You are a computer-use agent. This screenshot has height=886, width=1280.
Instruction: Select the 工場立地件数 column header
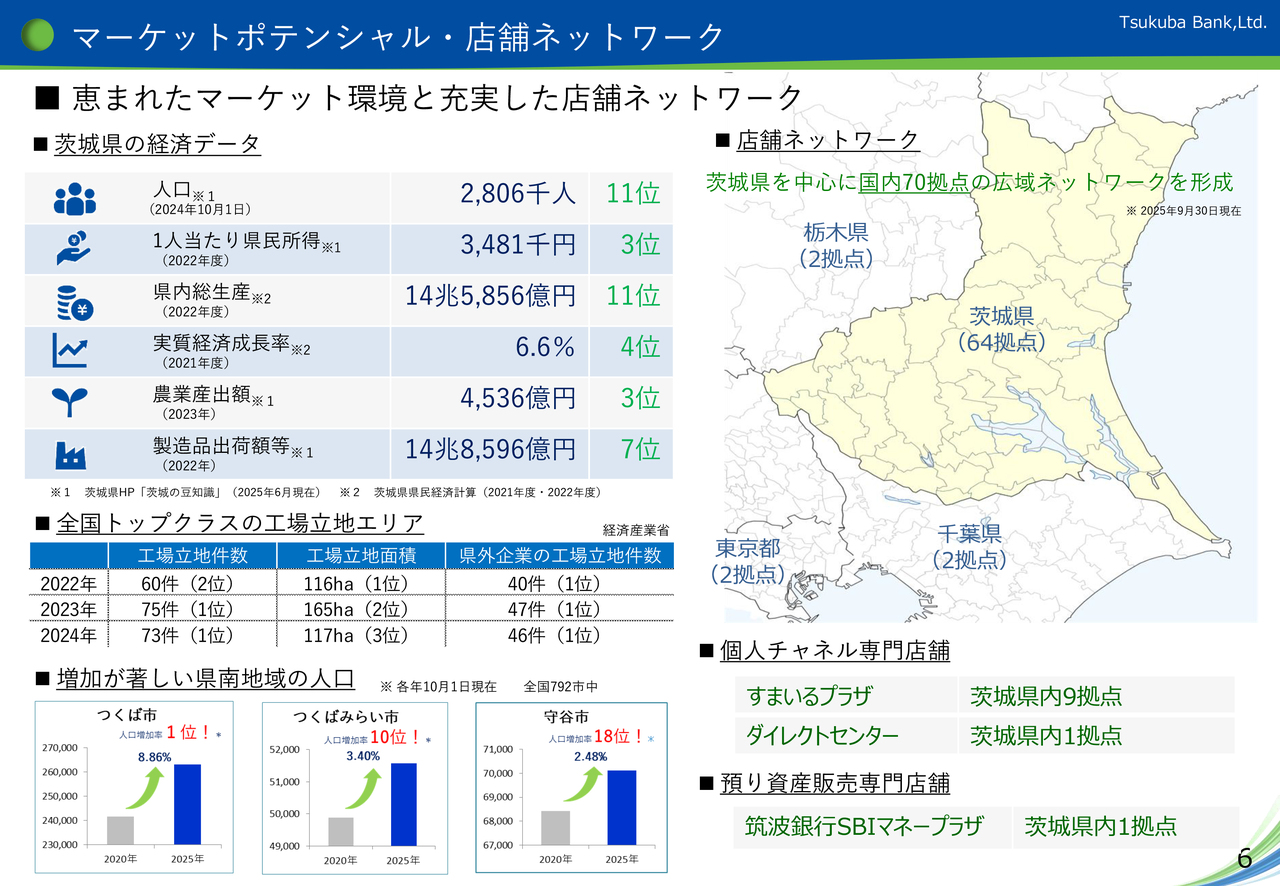192,556
